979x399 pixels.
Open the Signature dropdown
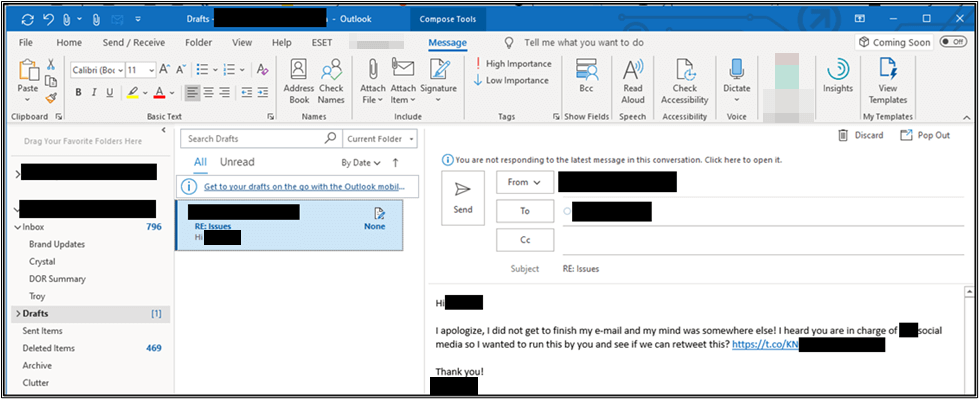438,81
